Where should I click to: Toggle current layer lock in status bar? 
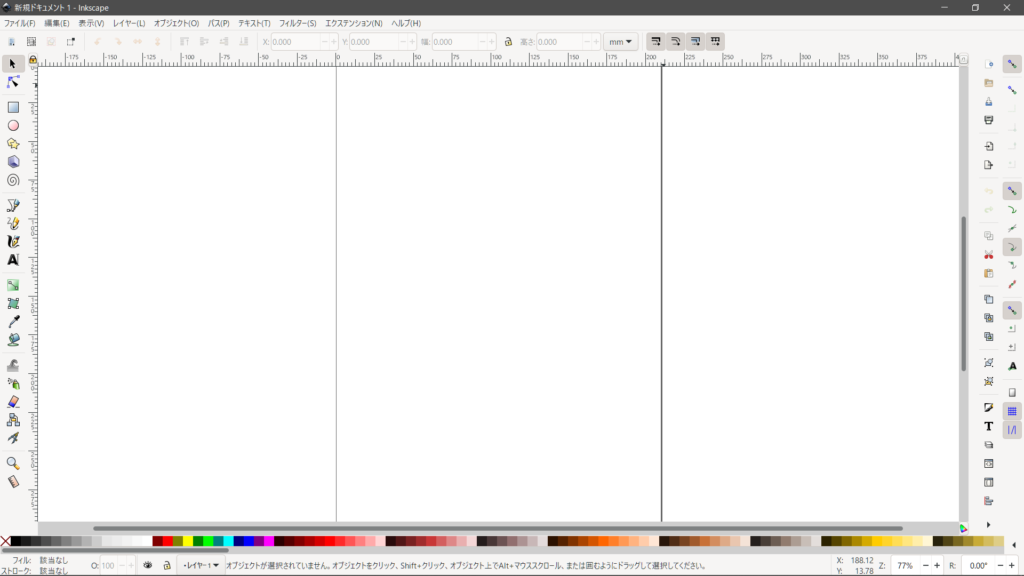click(167, 566)
